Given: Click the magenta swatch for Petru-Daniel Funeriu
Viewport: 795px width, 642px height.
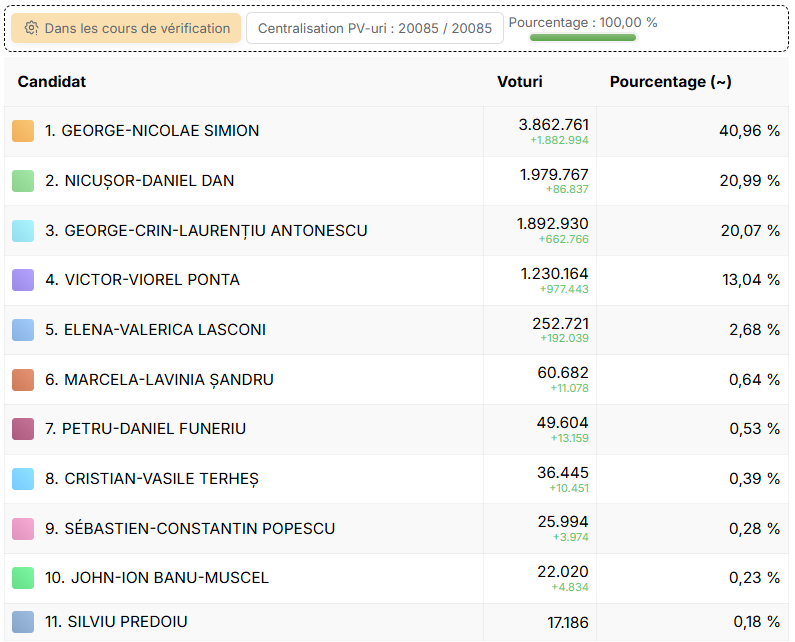Looking at the screenshot, I should (23, 429).
